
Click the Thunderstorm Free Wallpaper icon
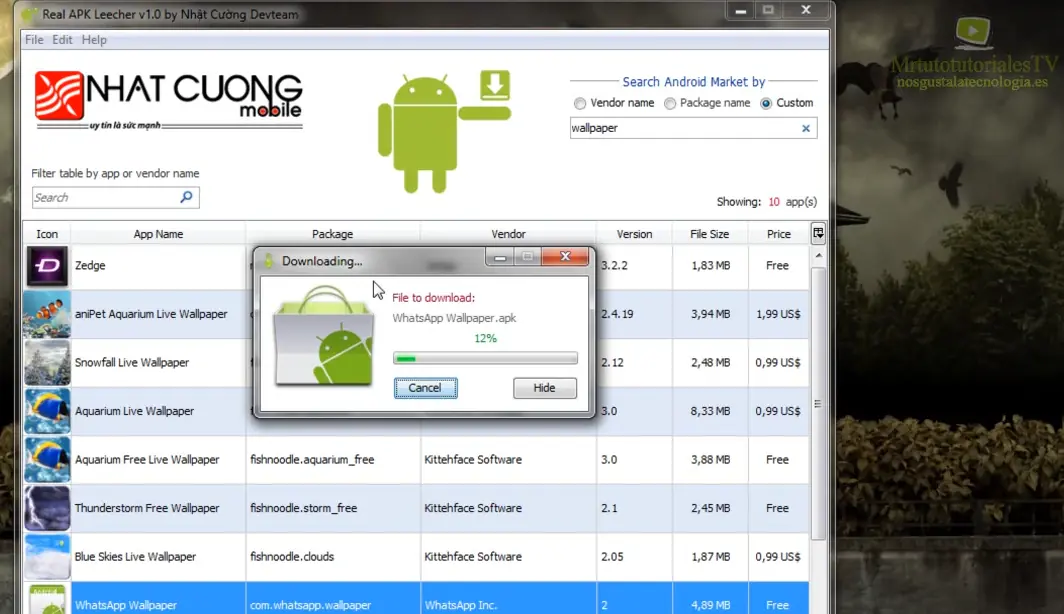[x=47, y=508]
